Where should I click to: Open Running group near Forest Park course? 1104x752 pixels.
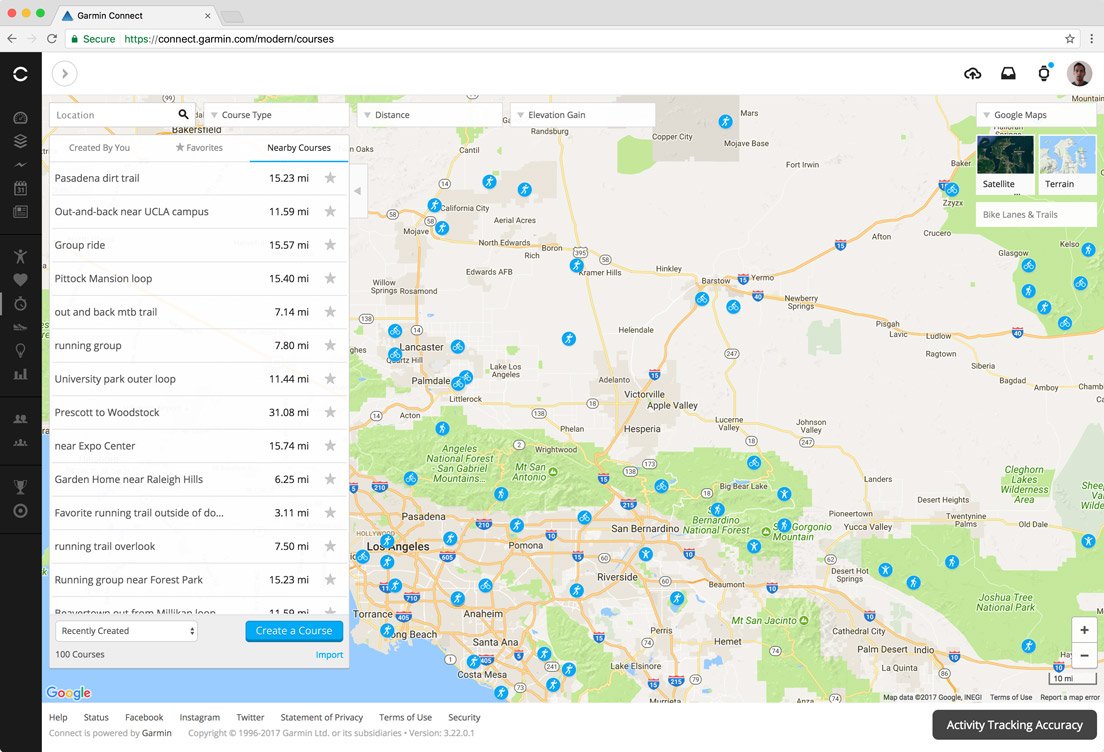tap(199, 579)
